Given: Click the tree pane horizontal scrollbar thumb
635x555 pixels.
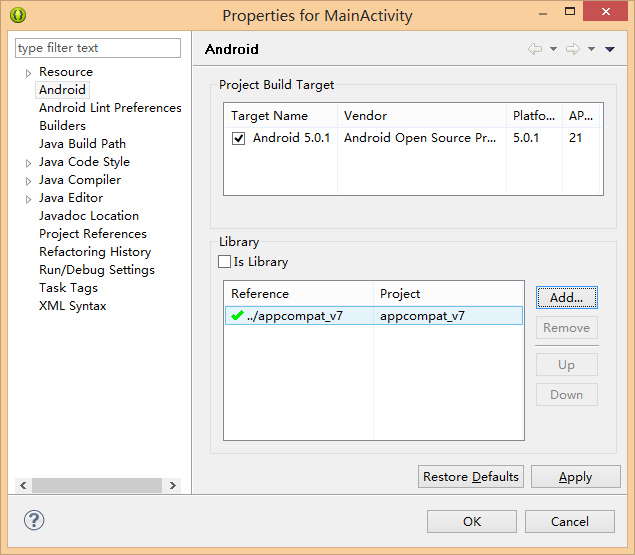Looking at the screenshot, I should tap(97, 485).
